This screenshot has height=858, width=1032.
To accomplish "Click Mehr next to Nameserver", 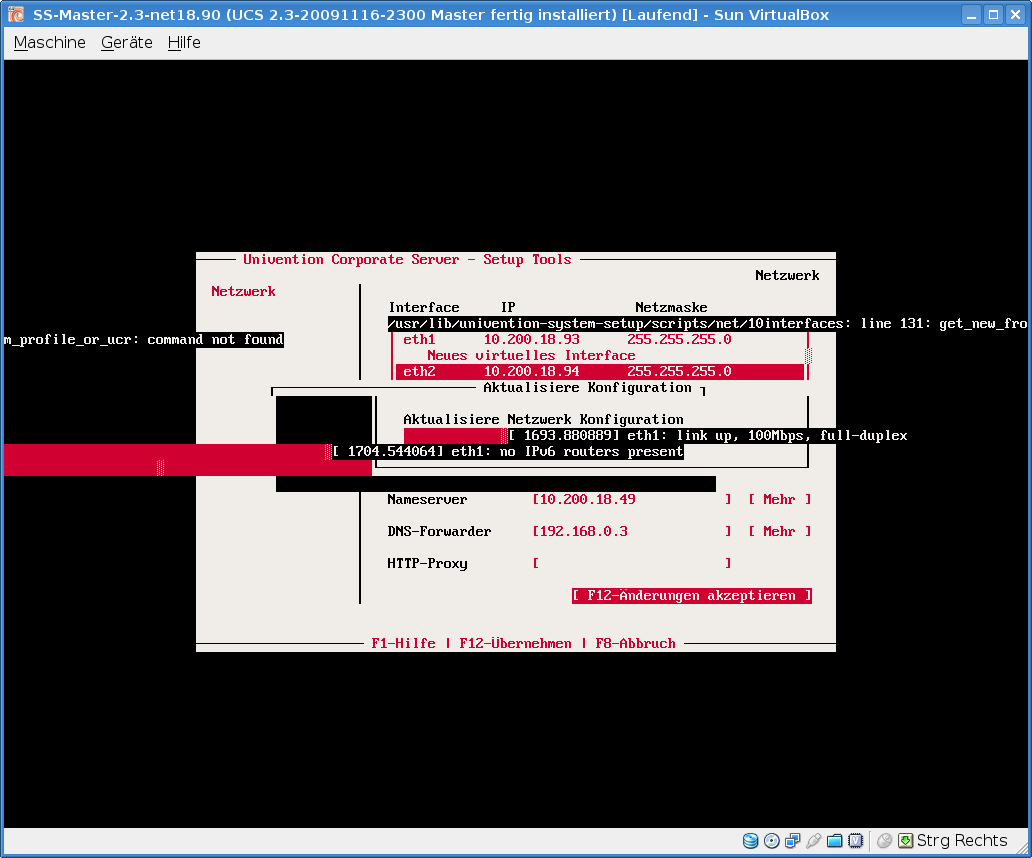I will (779, 499).
